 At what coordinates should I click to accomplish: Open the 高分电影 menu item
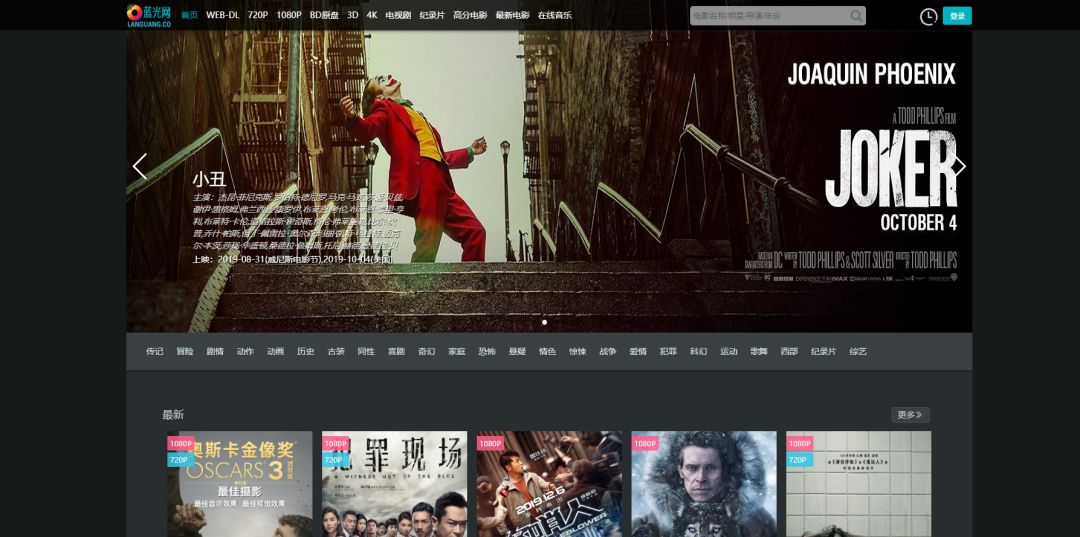coord(470,15)
